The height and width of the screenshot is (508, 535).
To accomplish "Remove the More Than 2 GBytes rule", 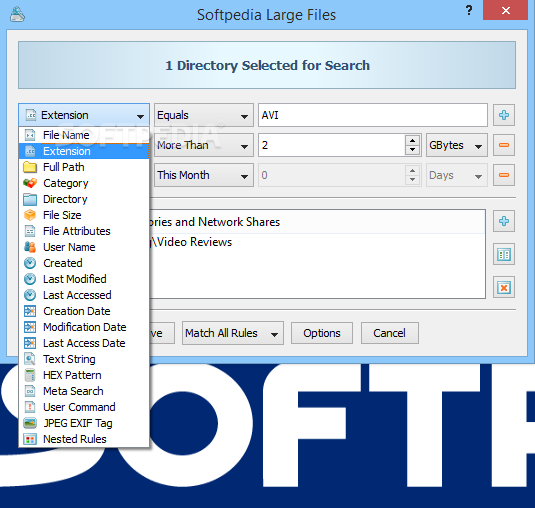I will click(x=504, y=145).
